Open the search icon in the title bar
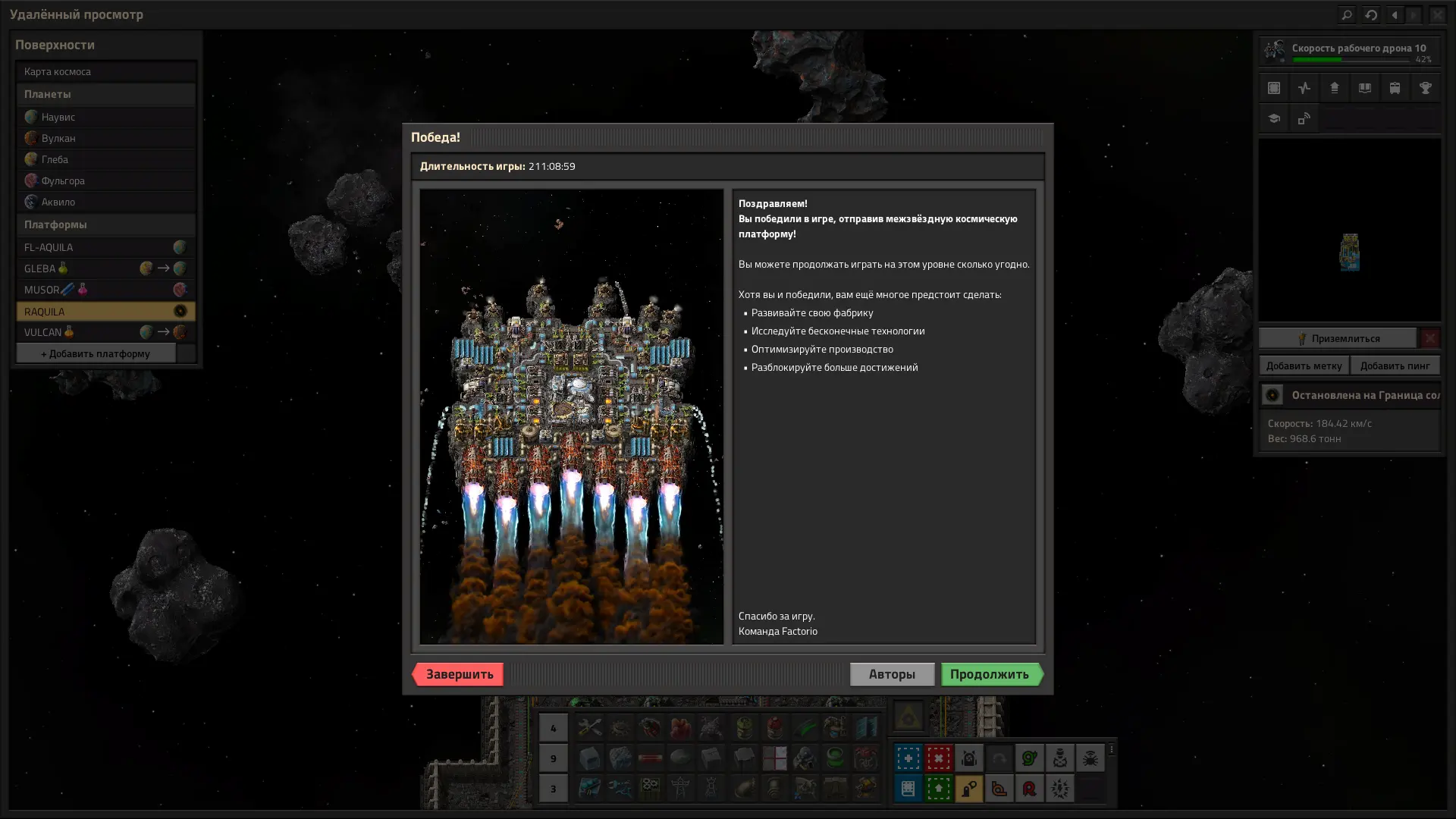Image resolution: width=1456 pixels, height=819 pixels. pyautogui.click(x=1347, y=14)
